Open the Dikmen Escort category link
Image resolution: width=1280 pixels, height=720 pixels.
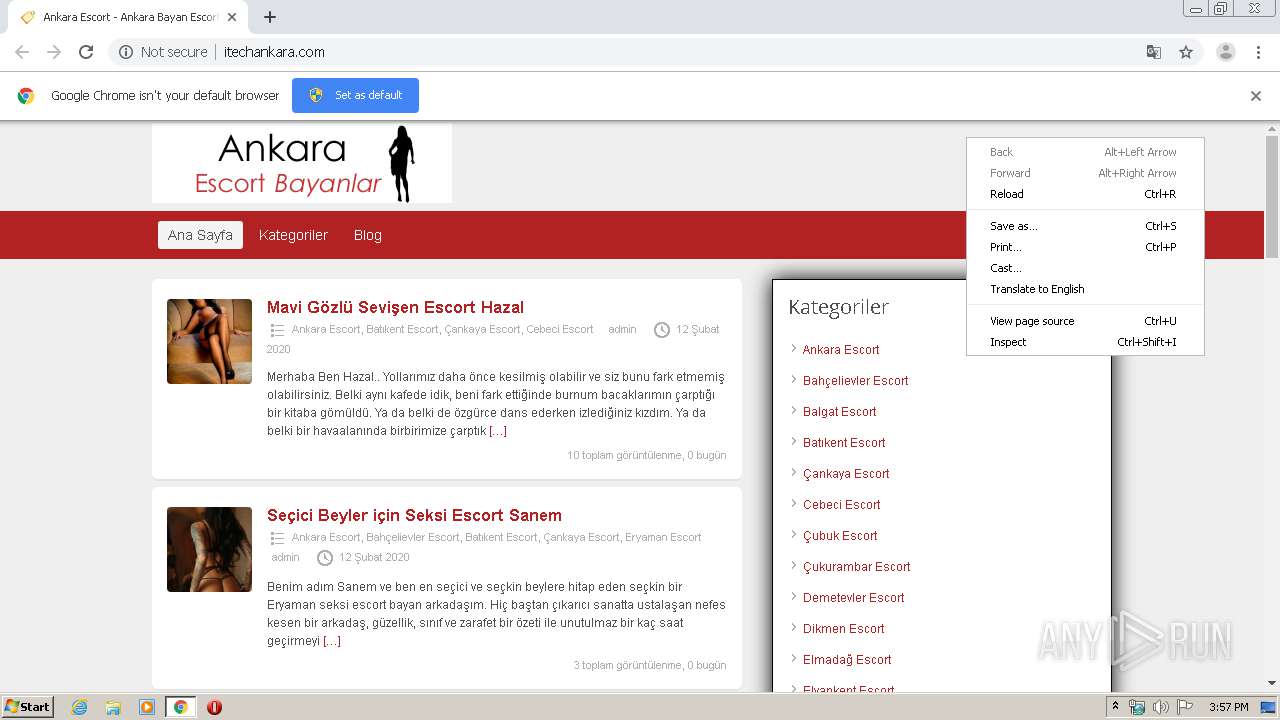(x=843, y=628)
